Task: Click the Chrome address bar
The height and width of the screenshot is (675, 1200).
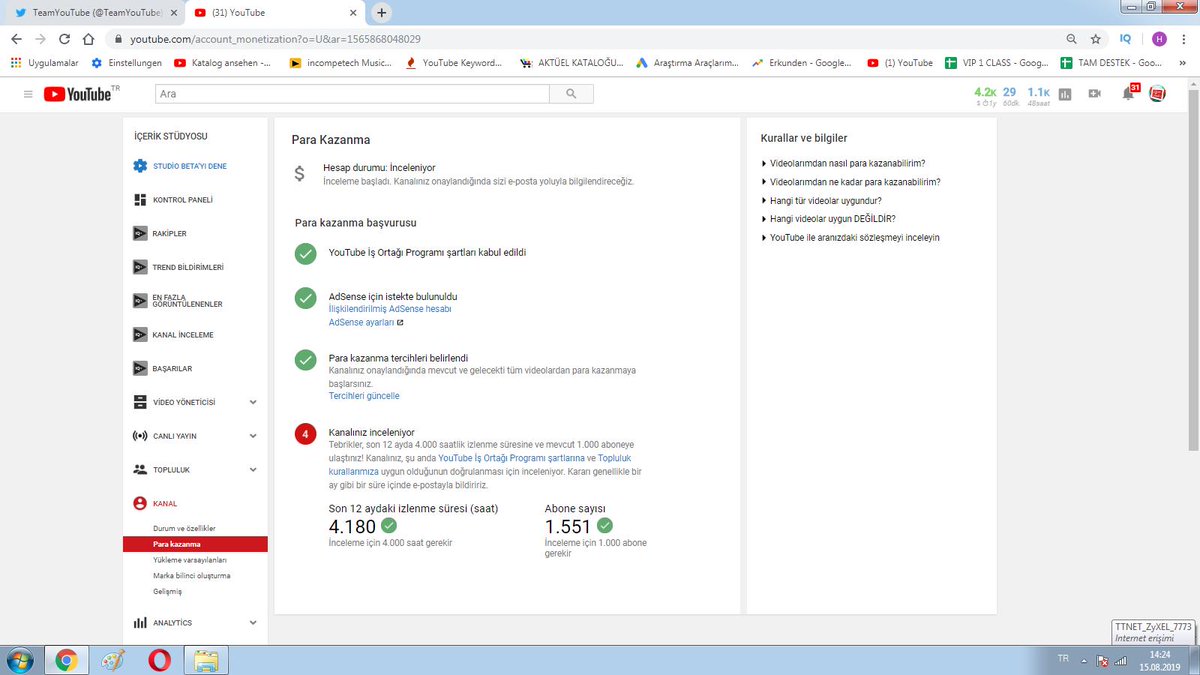Action: [x=580, y=39]
